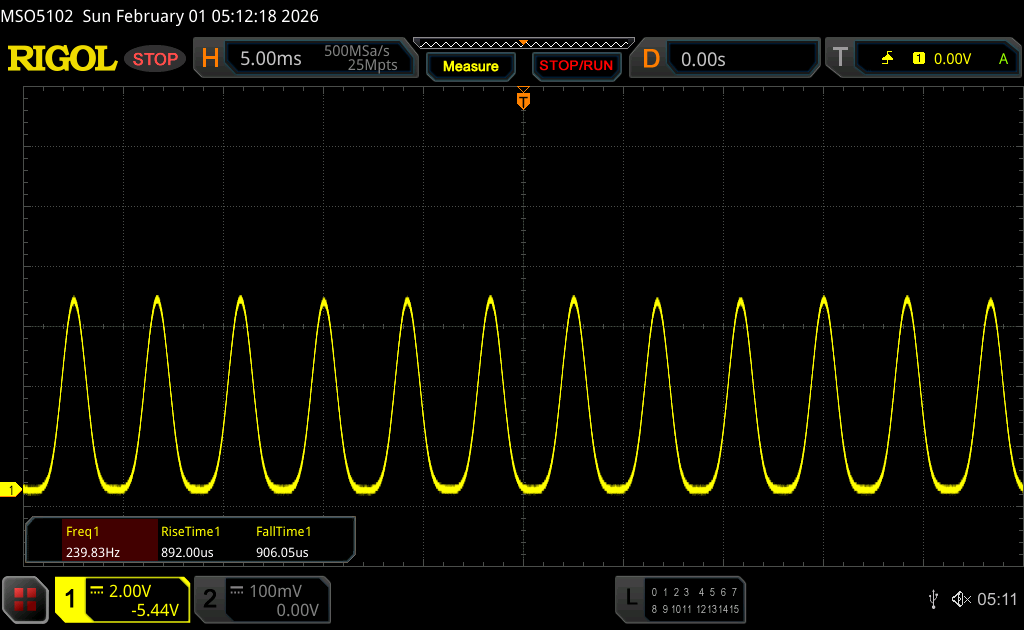The height and width of the screenshot is (630, 1024).
Task: Select the rising edge trigger icon
Action: 887,59
